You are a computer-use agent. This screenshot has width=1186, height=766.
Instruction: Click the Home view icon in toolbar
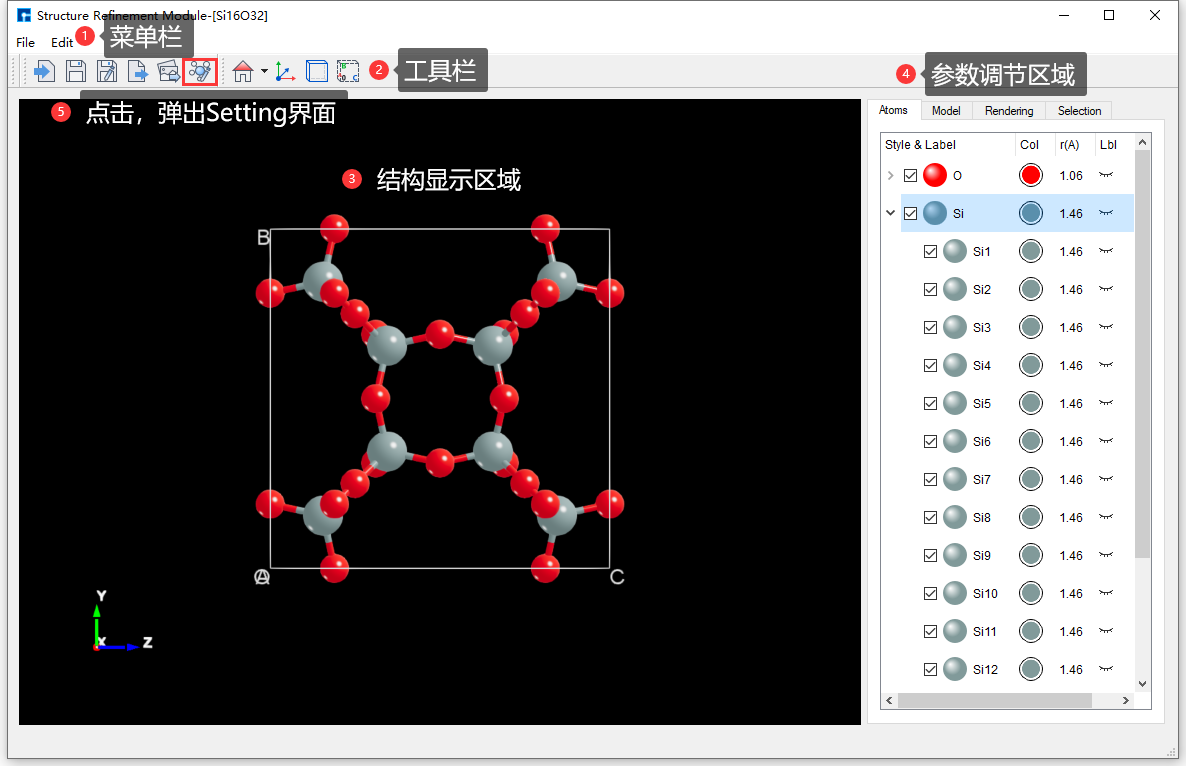point(243,71)
